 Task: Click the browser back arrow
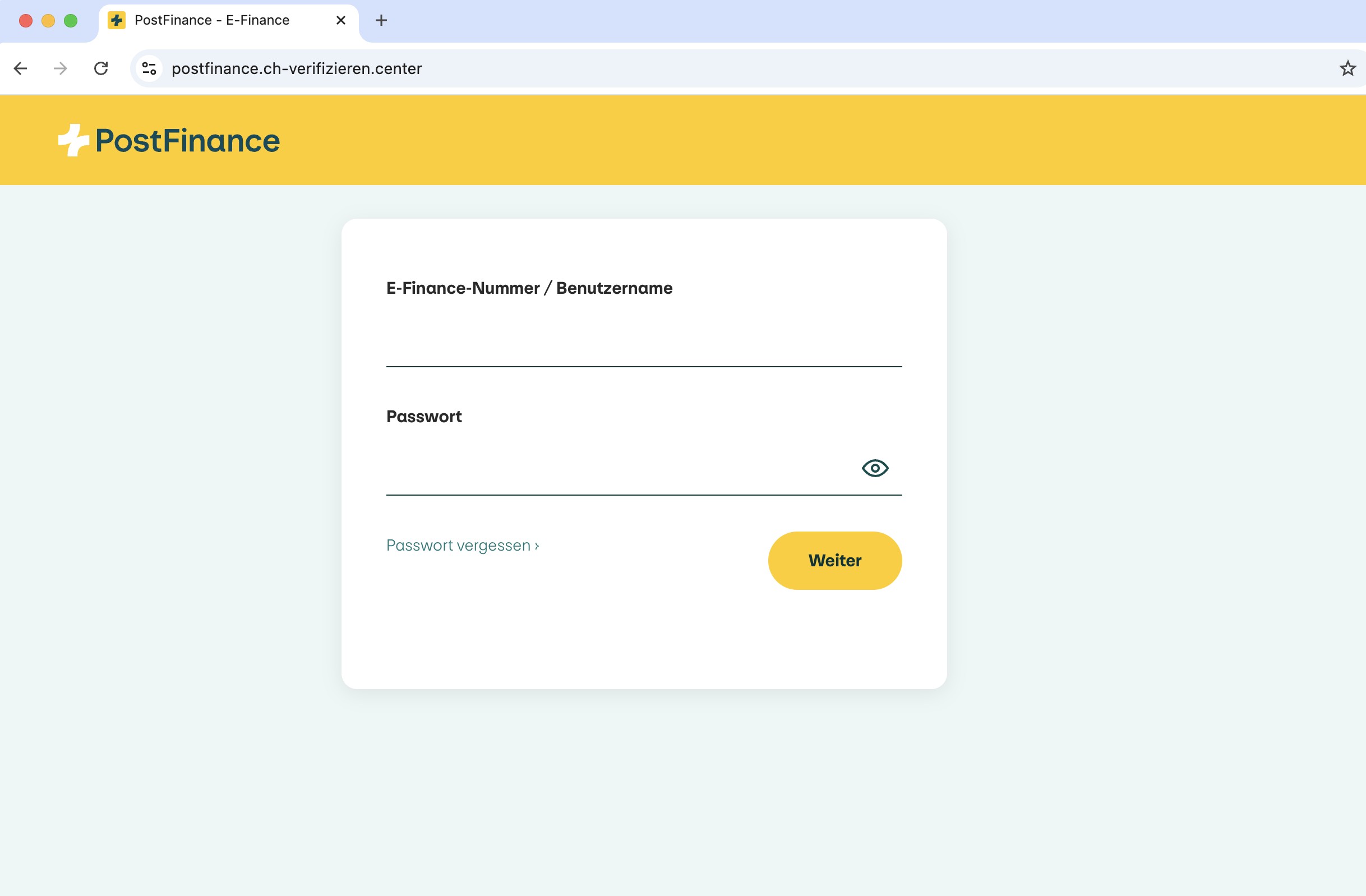[21, 69]
